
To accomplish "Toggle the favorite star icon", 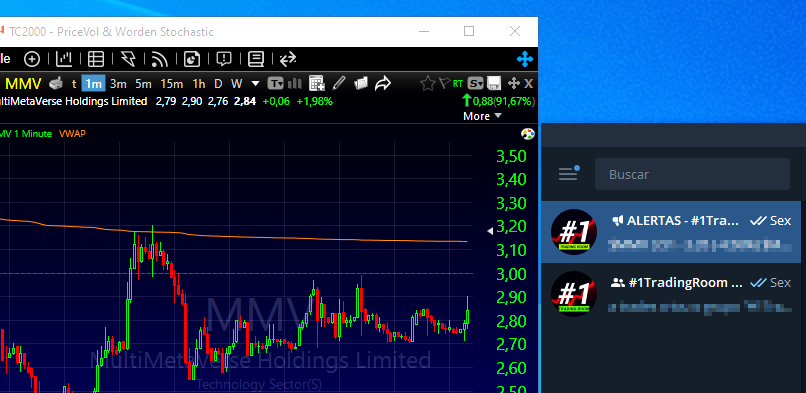I will (x=427, y=83).
